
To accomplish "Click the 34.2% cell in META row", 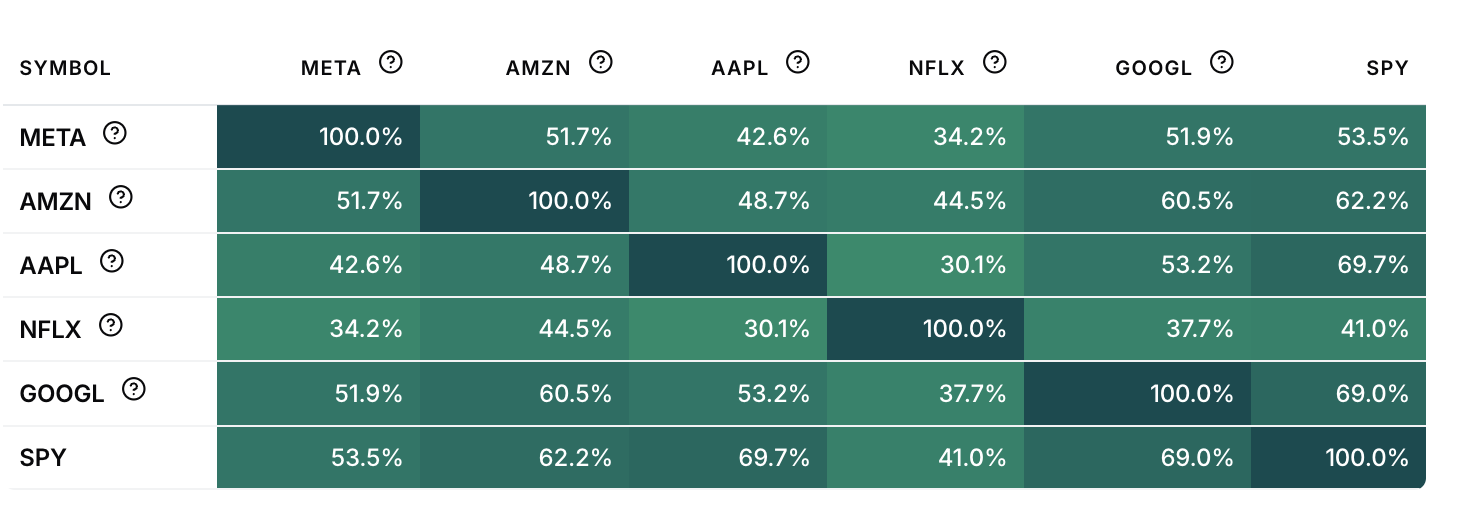I will coord(926,137).
